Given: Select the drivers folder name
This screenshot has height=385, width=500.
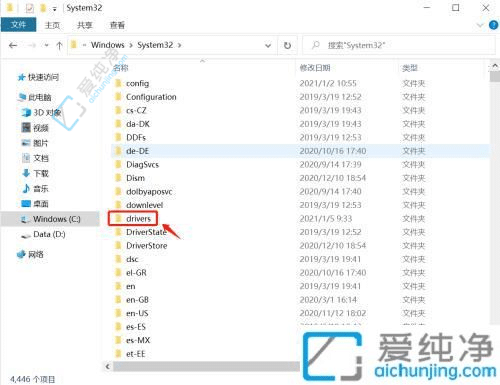Looking at the screenshot, I should tap(138, 219).
